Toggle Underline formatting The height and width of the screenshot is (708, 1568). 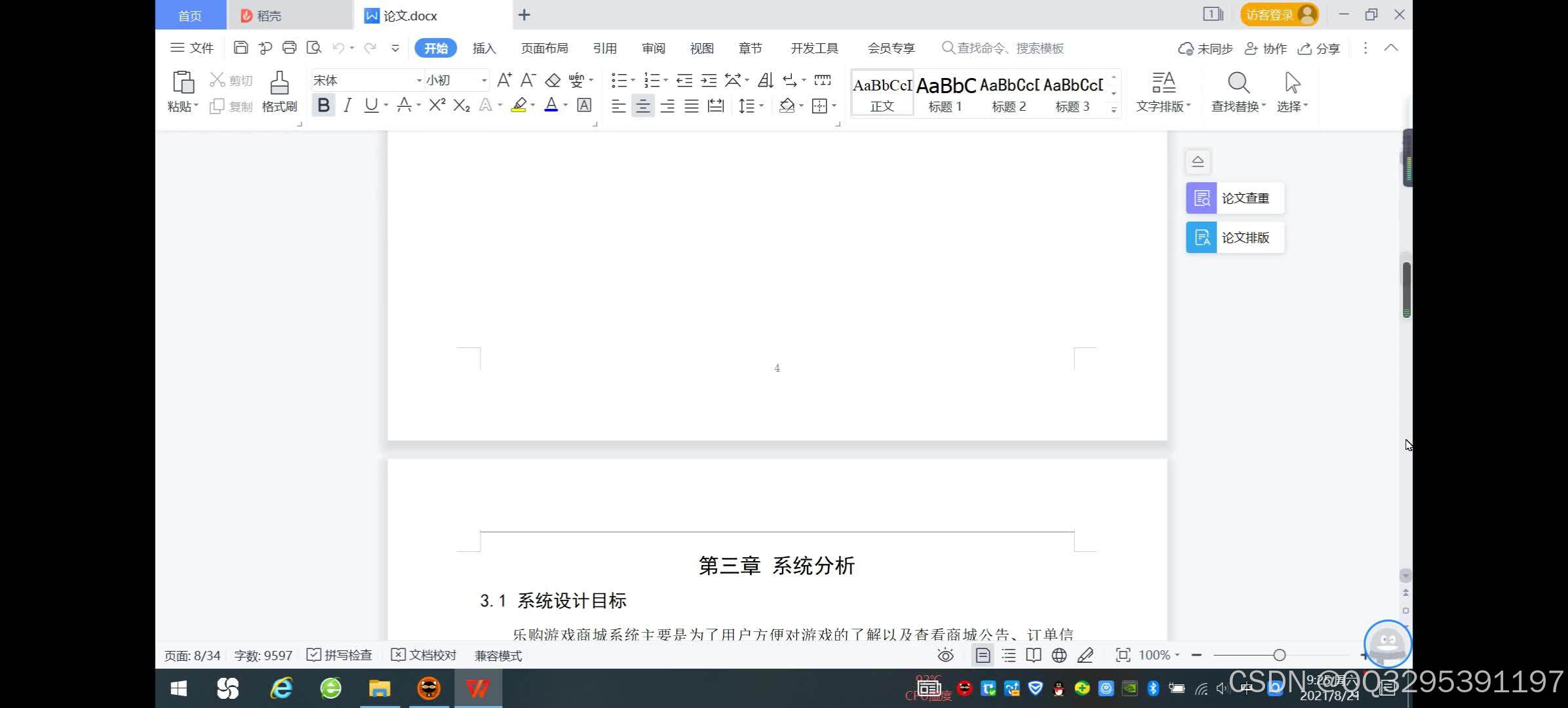tap(371, 105)
